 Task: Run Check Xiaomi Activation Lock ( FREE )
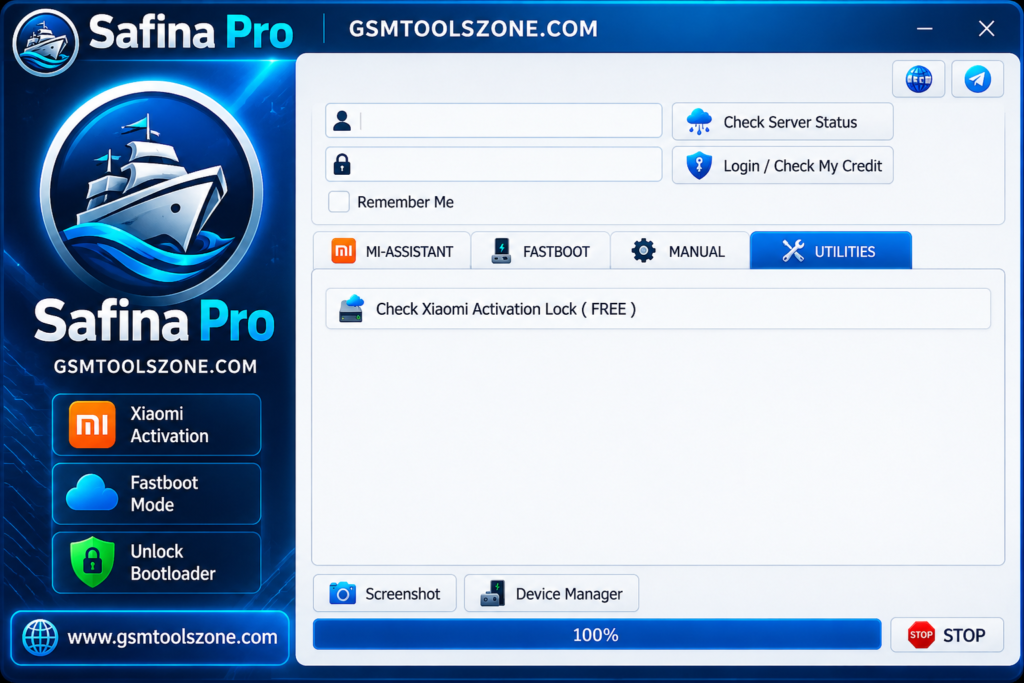[658, 308]
